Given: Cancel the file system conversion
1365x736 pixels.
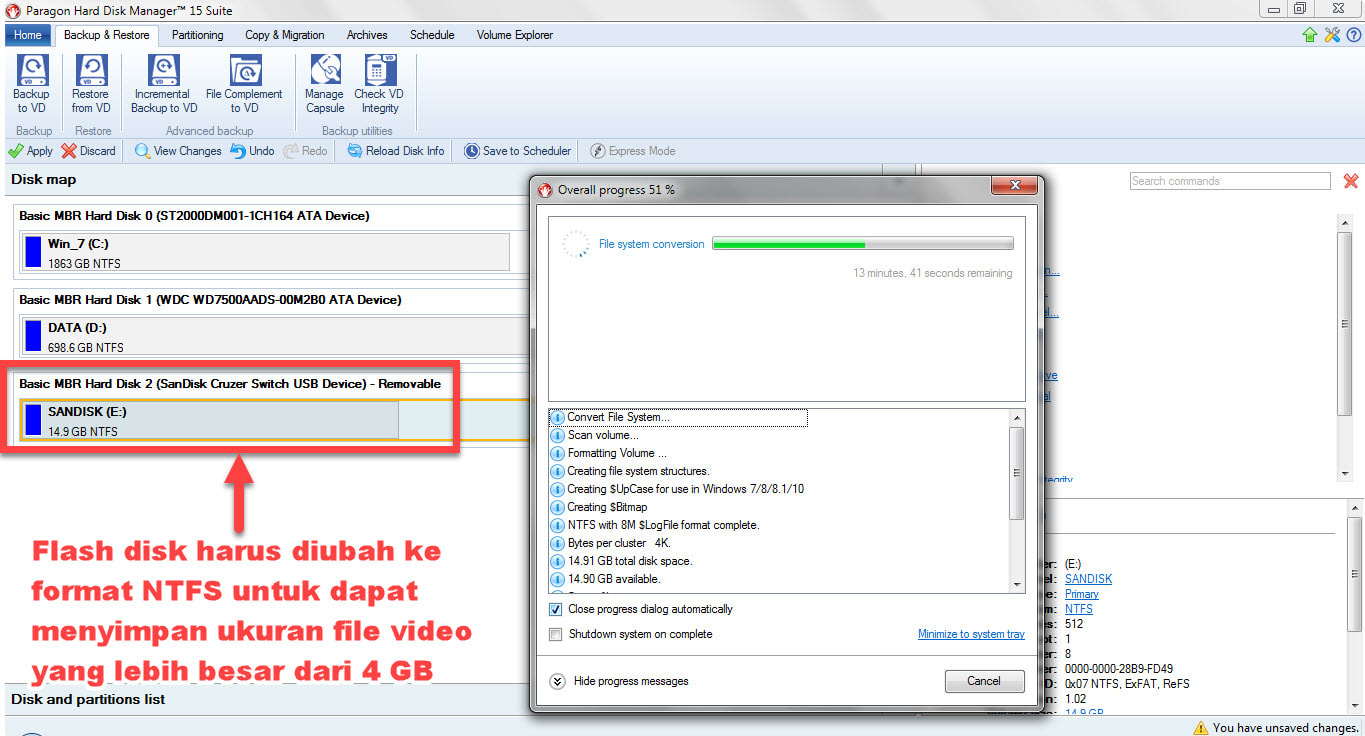Looking at the screenshot, I should [x=984, y=681].
